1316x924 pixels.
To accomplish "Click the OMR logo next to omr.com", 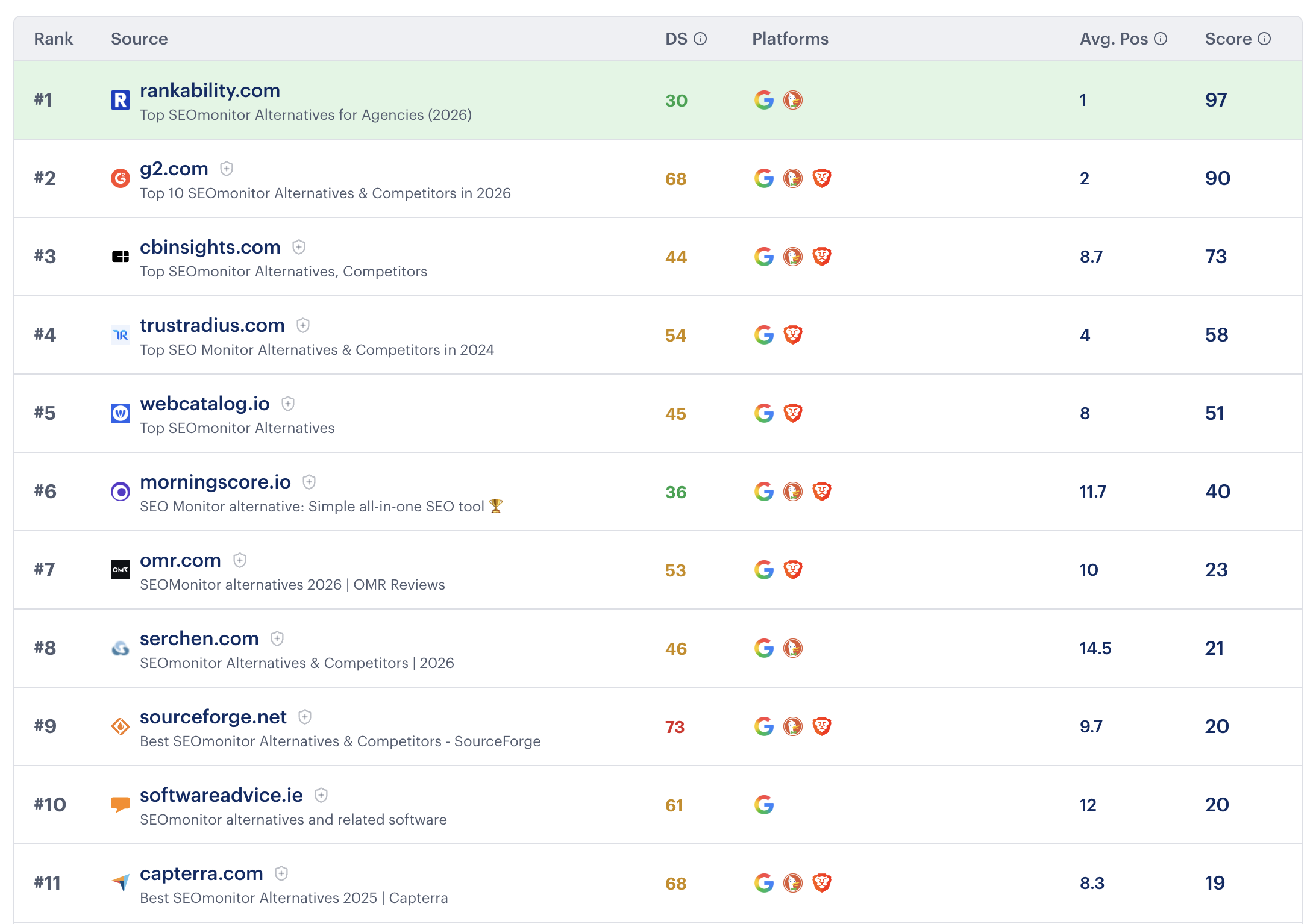I will (x=121, y=570).
